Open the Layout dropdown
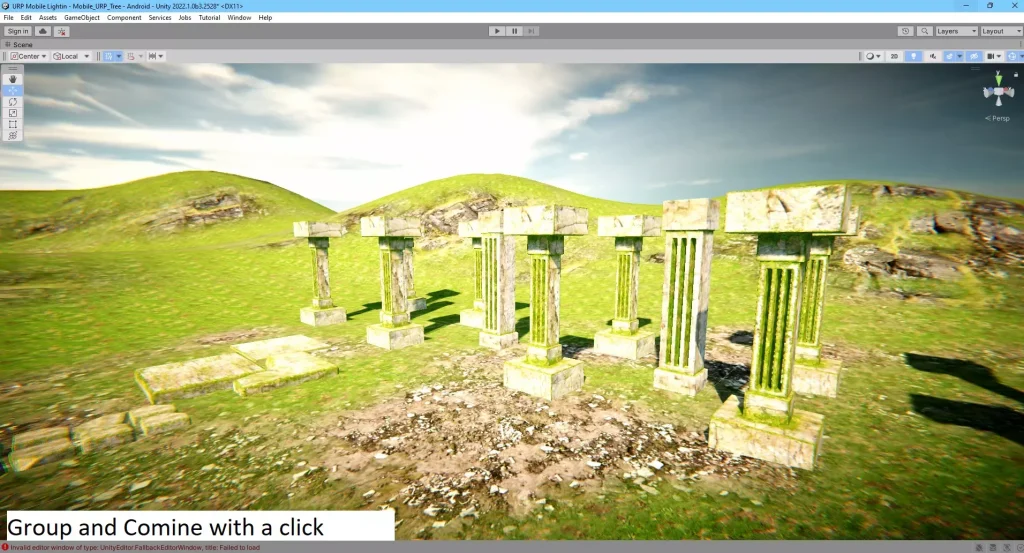This screenshot has height=553, width=1024. click(1001, 31)
